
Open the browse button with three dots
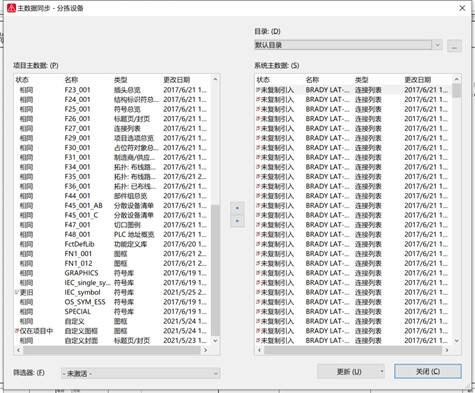pos(454,46)
